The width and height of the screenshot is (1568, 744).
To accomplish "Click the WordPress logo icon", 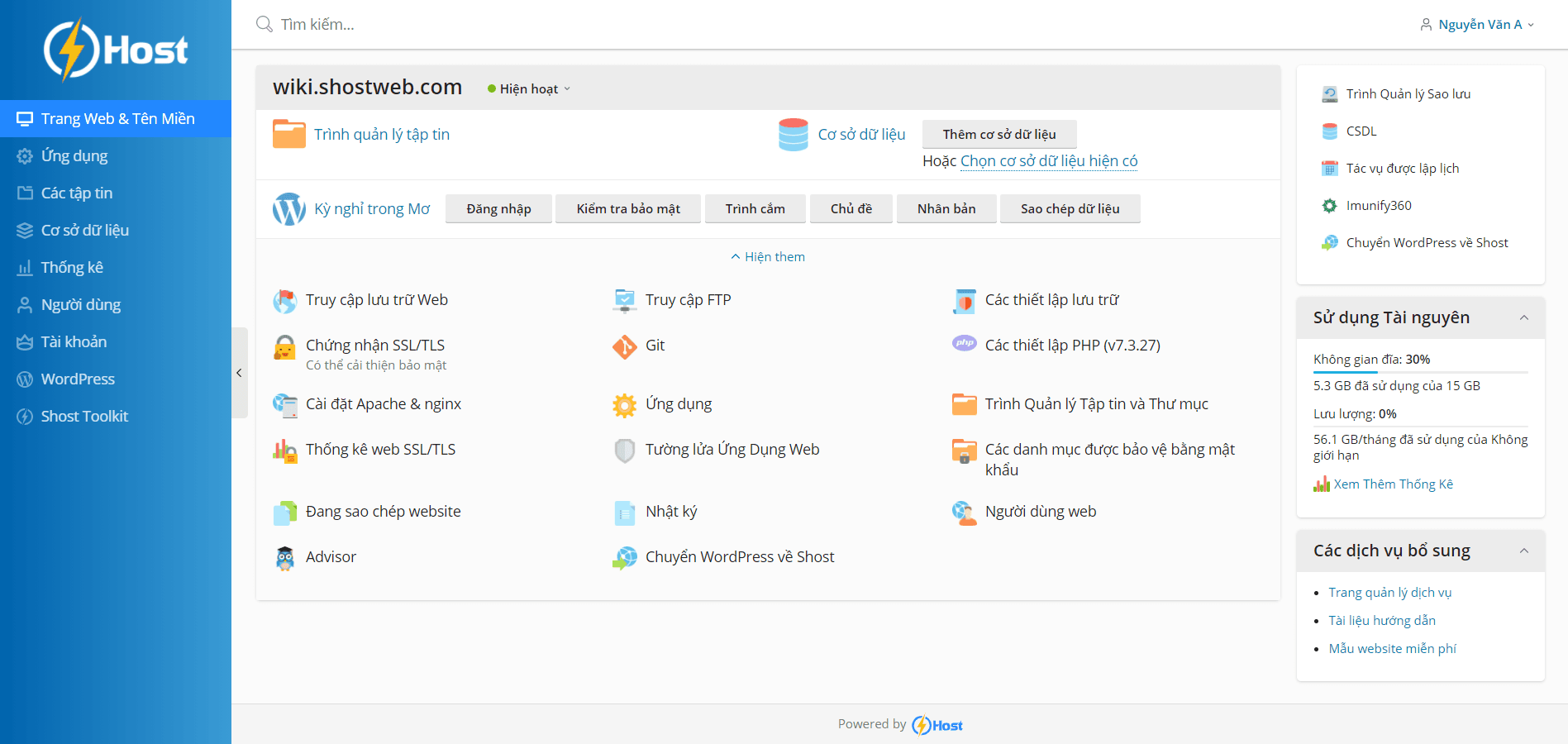I will (x=288, y=209).
